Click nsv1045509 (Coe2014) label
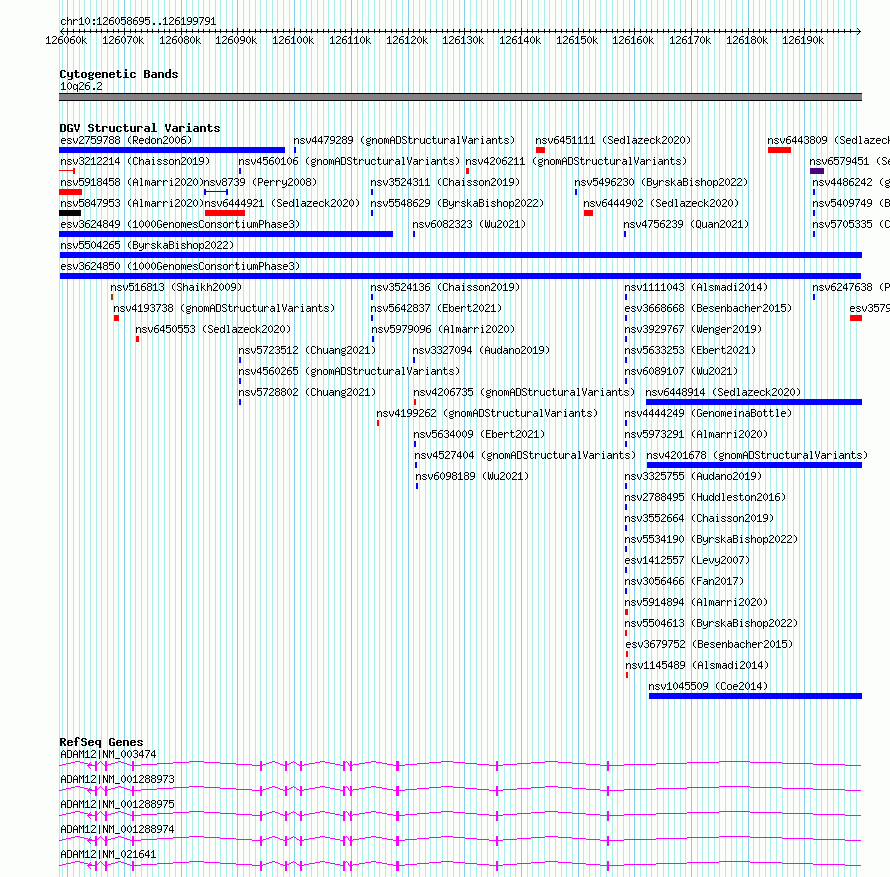890x877 pixels. pos(708,686)
